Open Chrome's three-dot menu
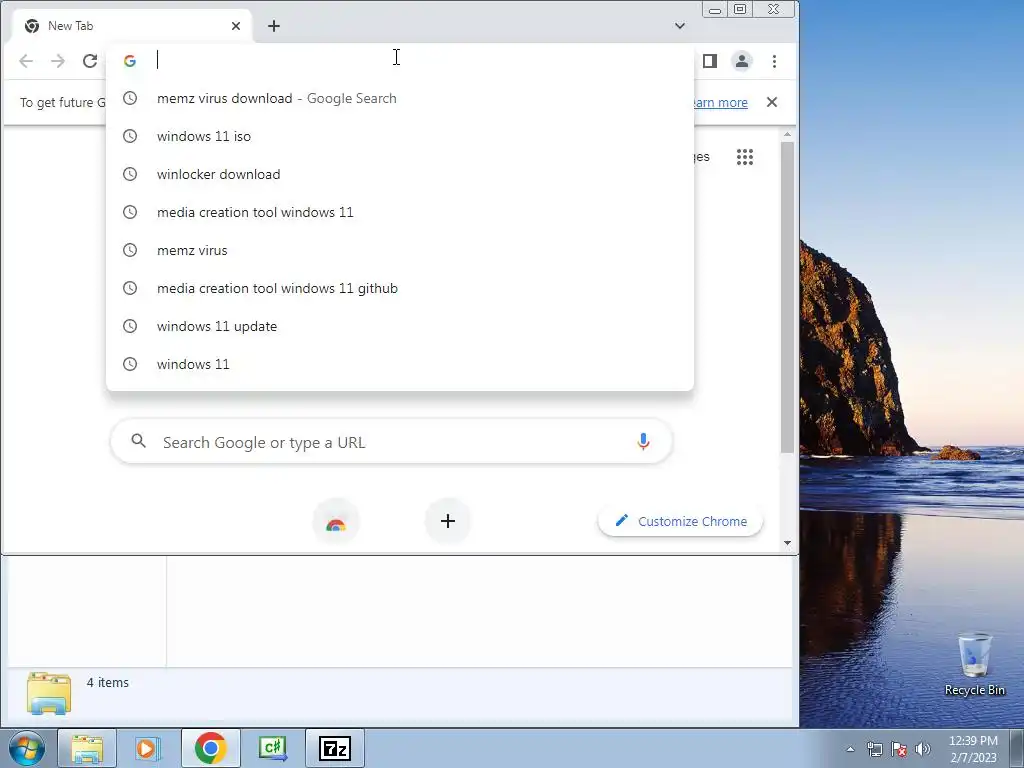 coord(775,61)
